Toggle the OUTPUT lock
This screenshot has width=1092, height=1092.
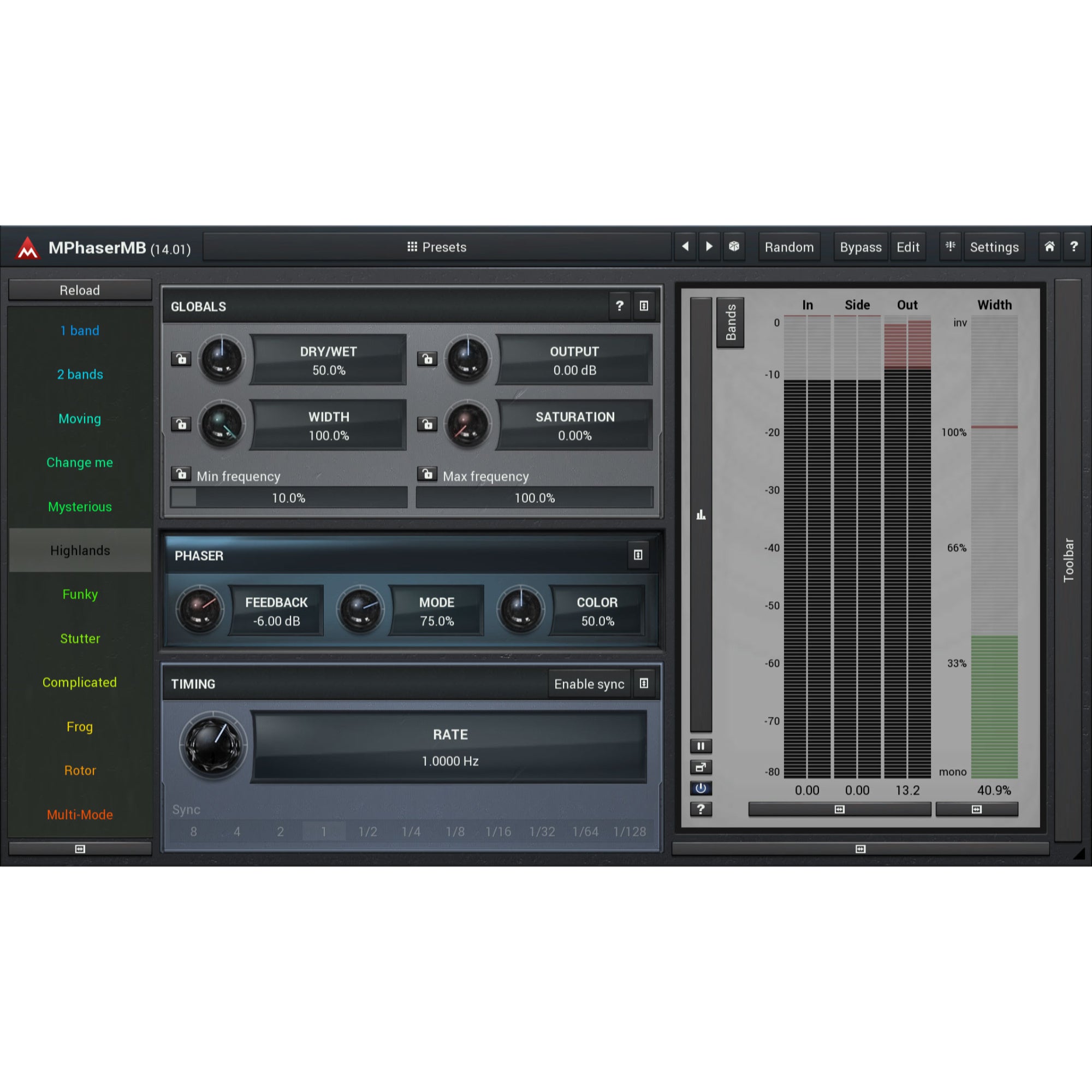pyautogui.click(x=428, y=359)
